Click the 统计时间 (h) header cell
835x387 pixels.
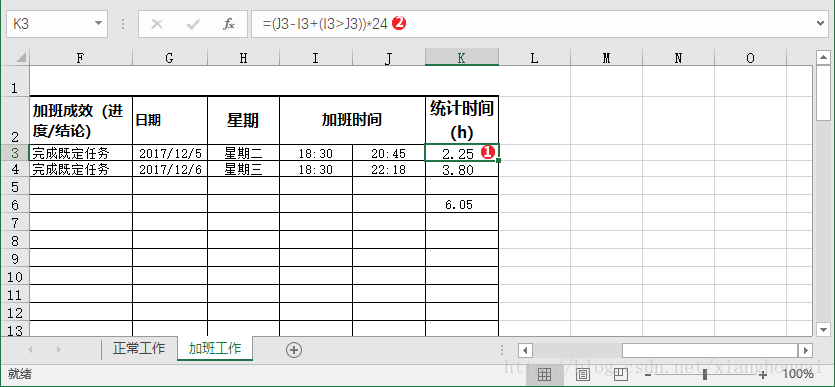462,120
